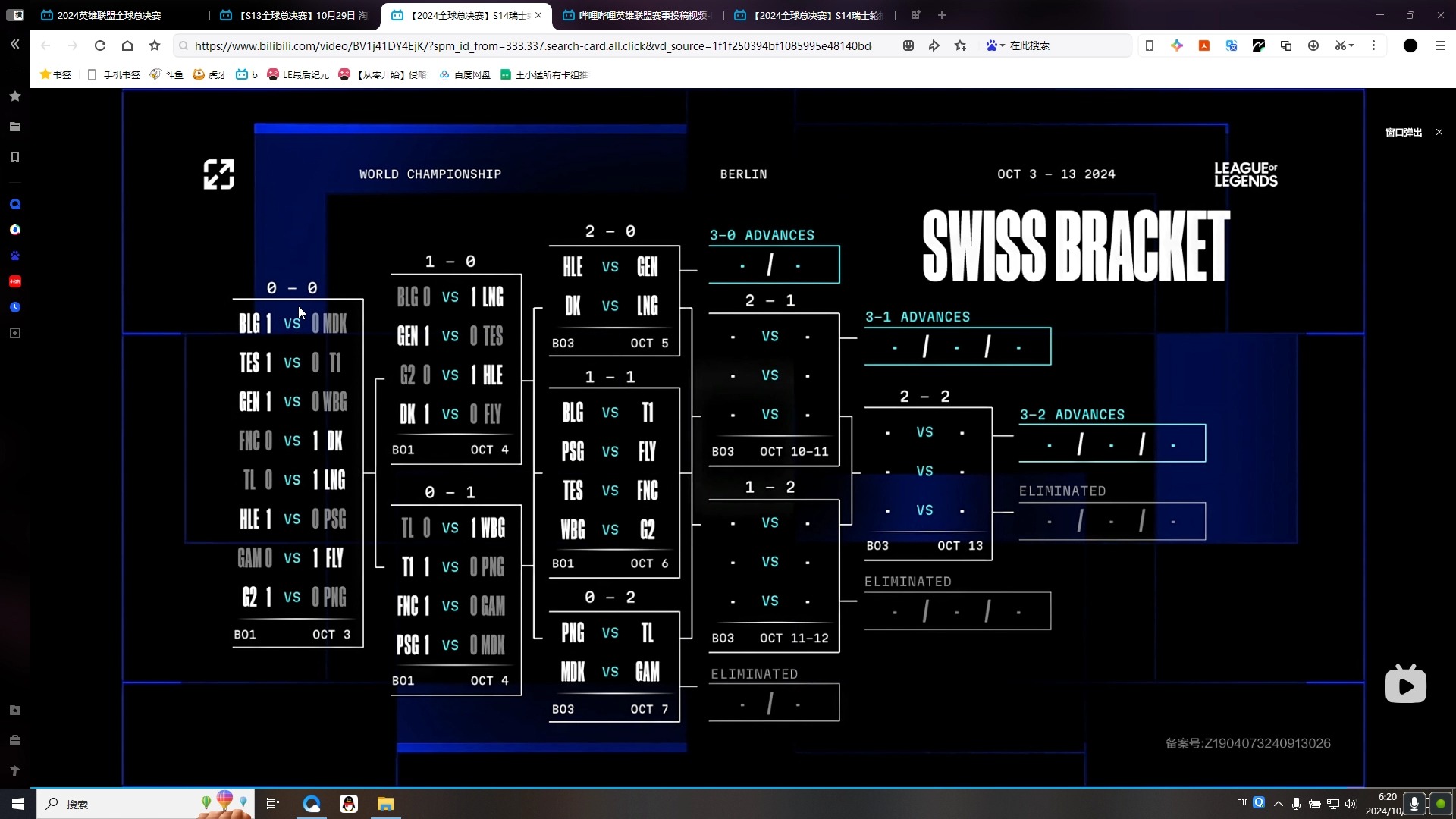Open the '百度网盘' bookmark

tap(465, 74)
